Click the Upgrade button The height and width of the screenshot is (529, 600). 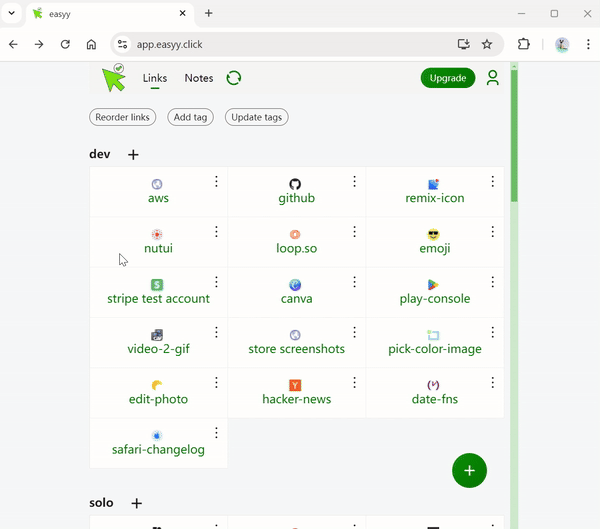[x=448, y=78]
